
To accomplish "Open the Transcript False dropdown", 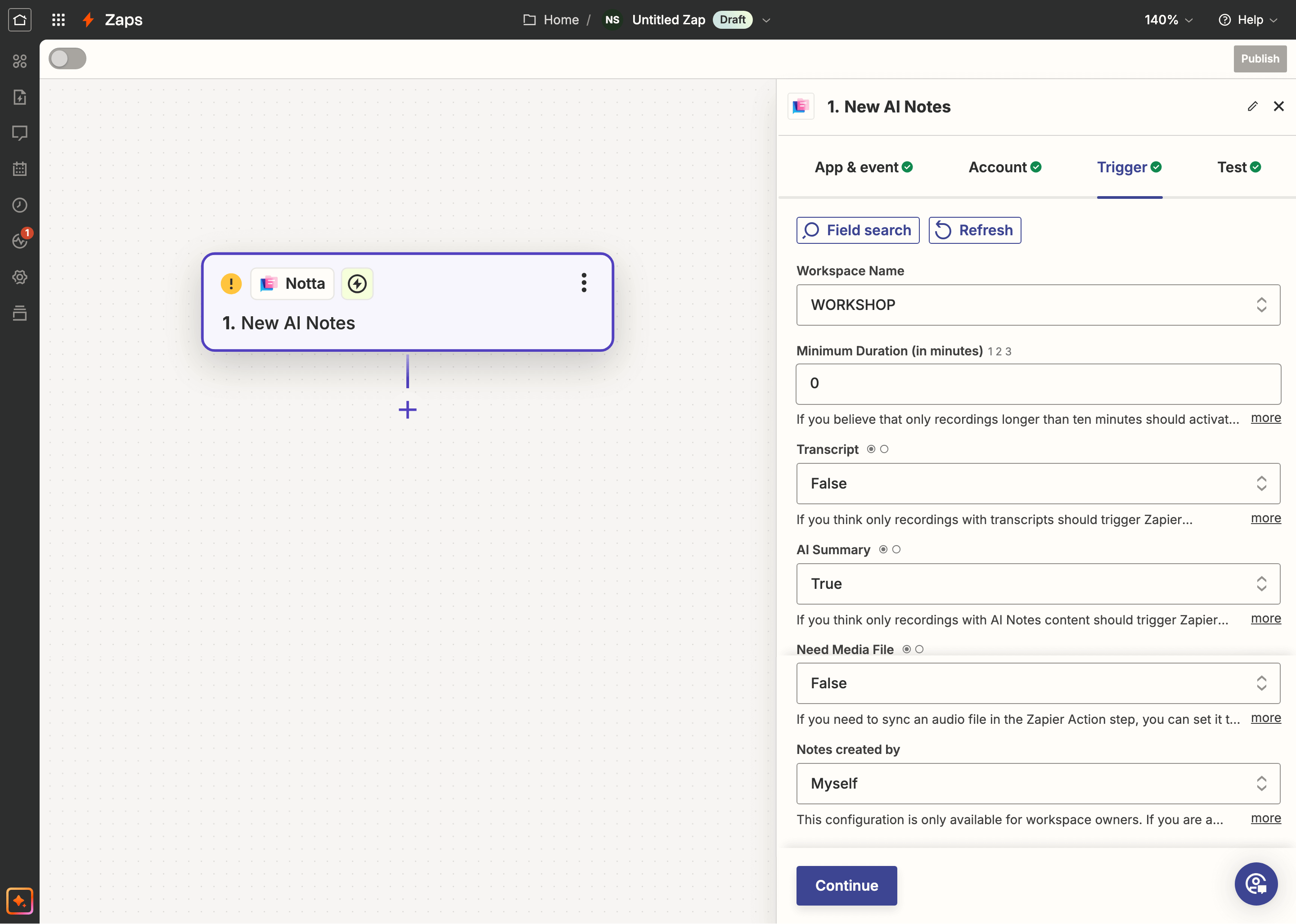I will 1038,484.
